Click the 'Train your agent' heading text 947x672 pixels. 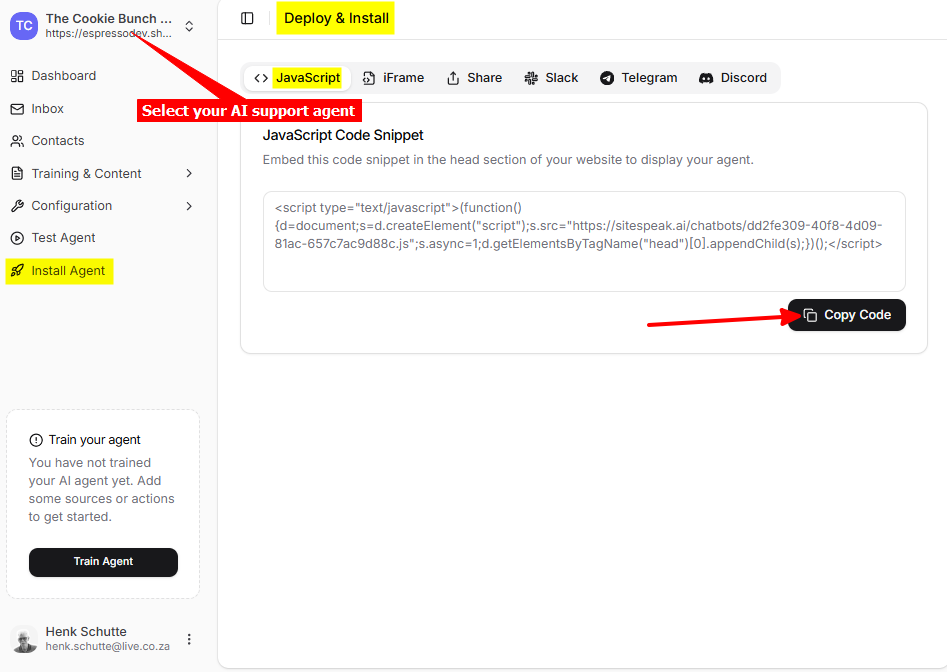pos(94,440)
